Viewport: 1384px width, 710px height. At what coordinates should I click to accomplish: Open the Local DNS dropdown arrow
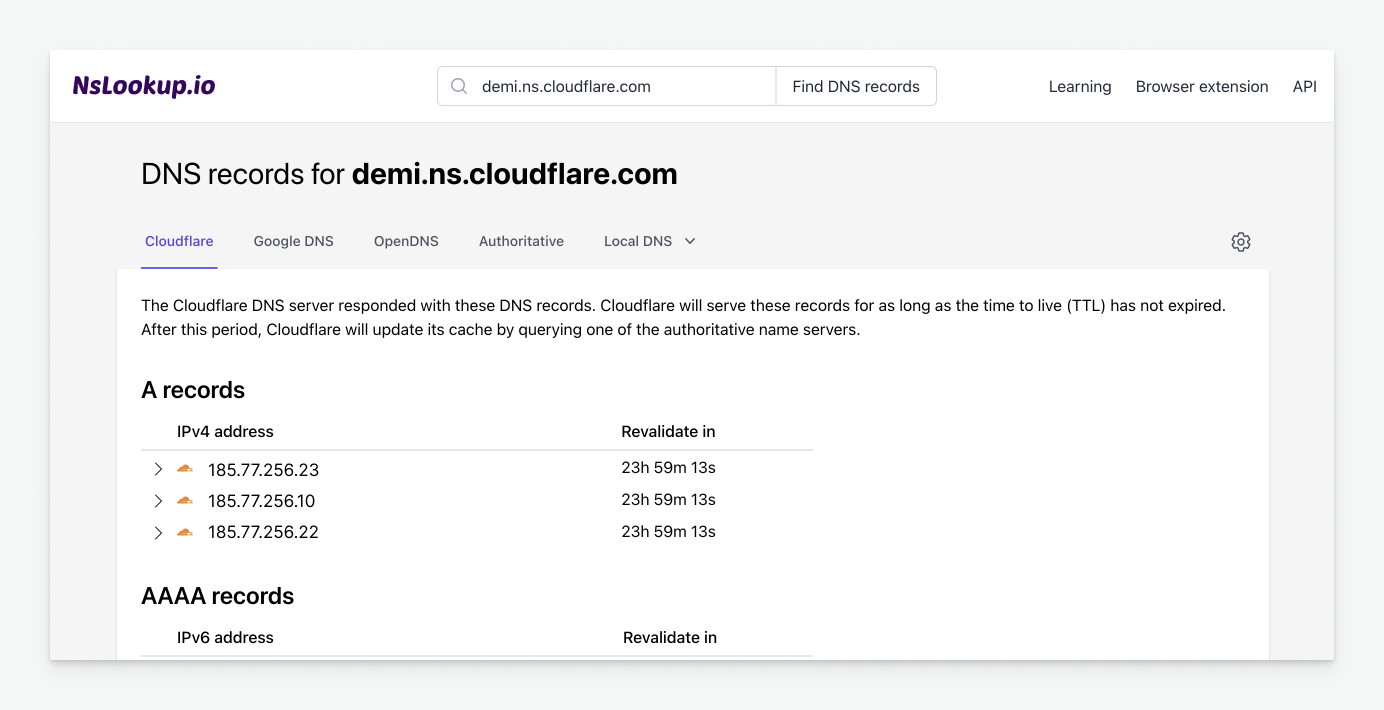pos(690,242)
